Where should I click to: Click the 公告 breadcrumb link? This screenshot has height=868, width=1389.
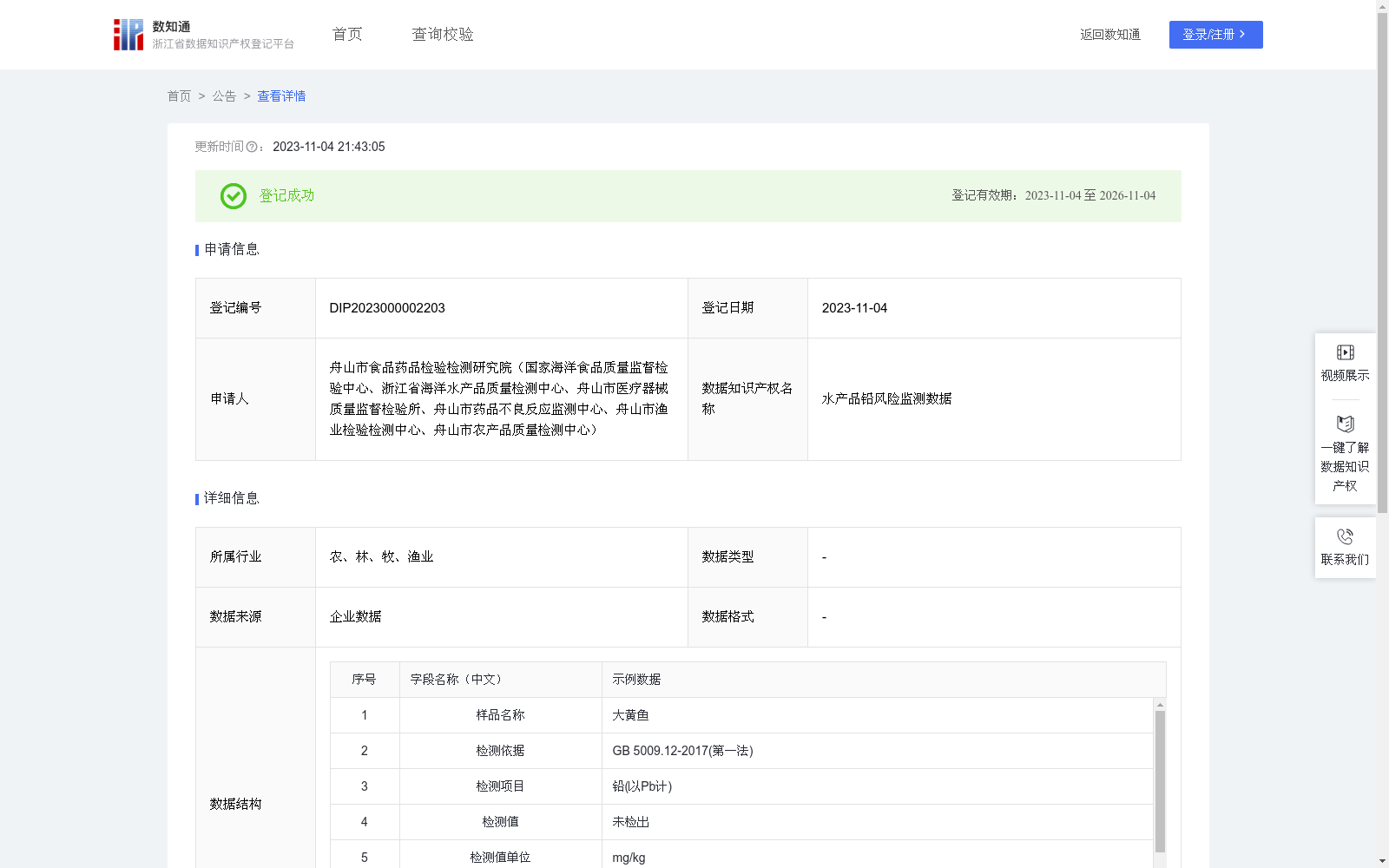click(x=224, y=96)
